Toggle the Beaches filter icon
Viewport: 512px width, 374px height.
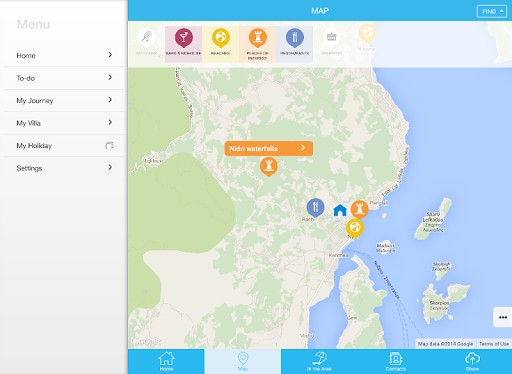220,44
